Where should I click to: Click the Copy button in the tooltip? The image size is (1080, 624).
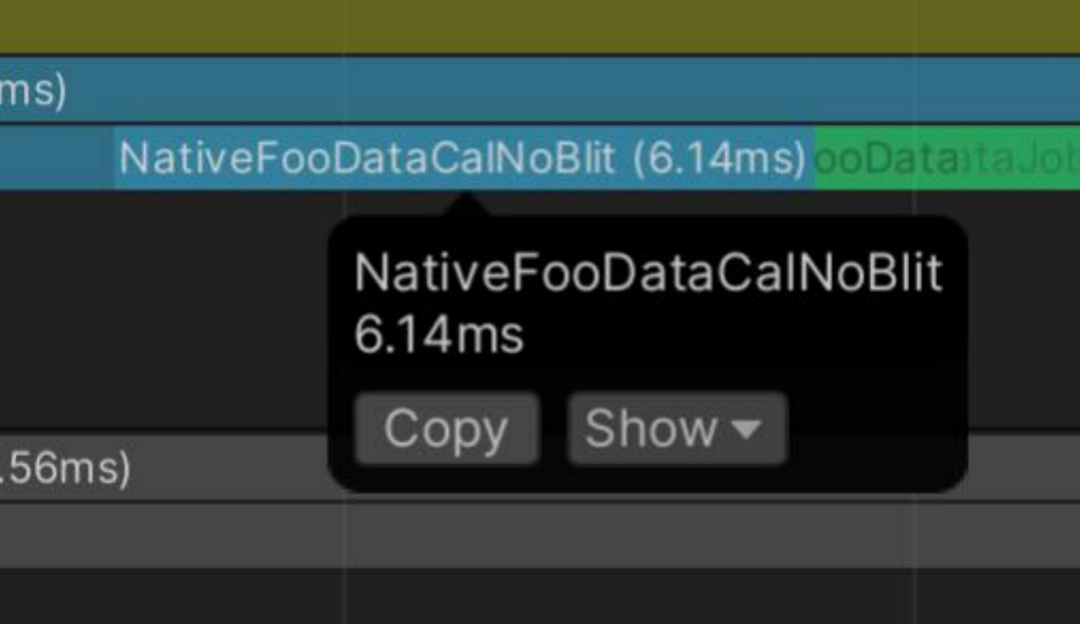tap(446, 429)
